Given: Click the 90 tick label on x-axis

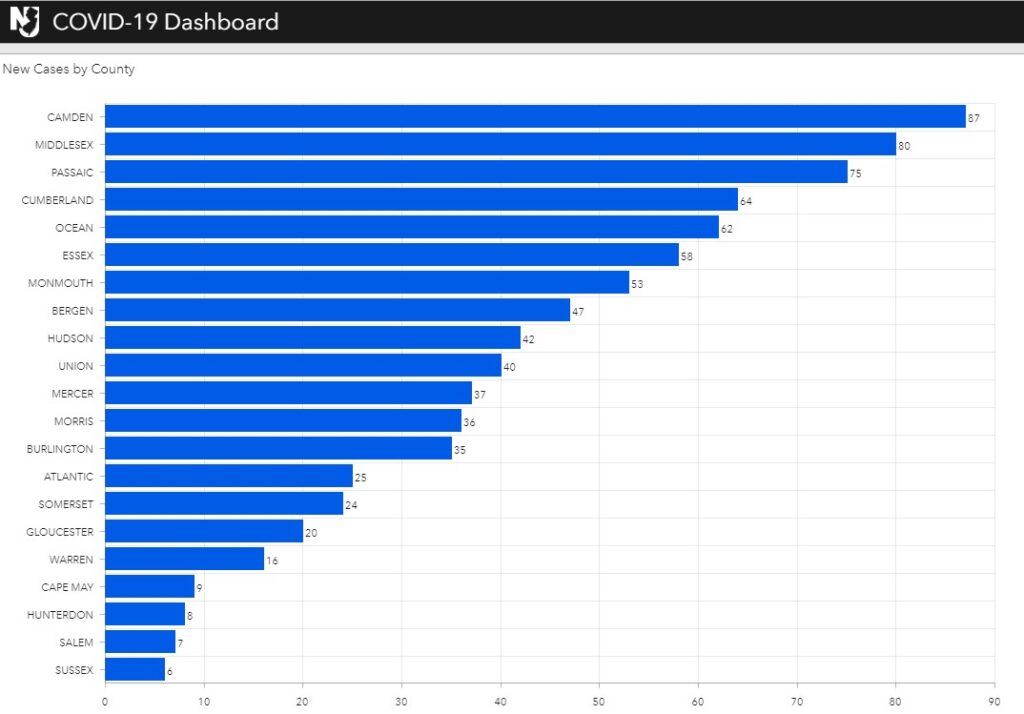Looking at the screenshot, I should click(994, 702).
